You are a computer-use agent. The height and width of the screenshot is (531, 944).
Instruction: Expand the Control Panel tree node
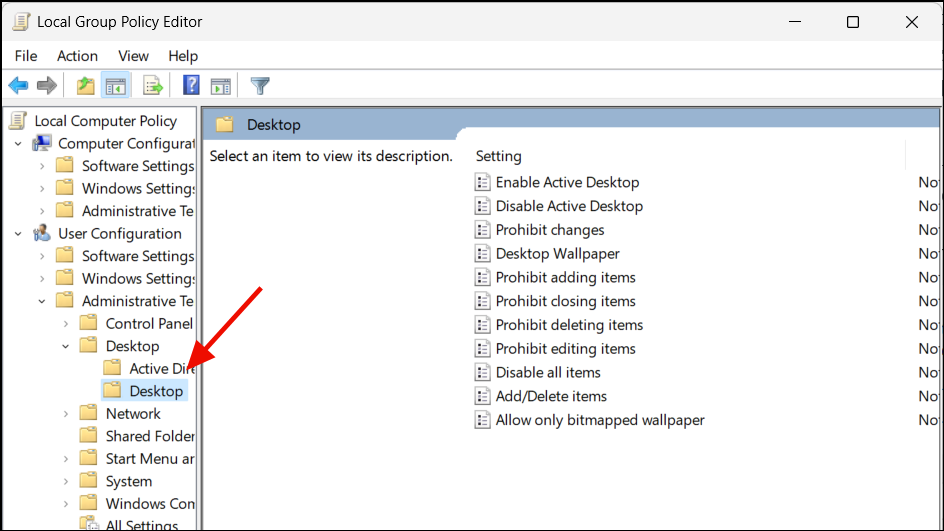coord(66,324)
